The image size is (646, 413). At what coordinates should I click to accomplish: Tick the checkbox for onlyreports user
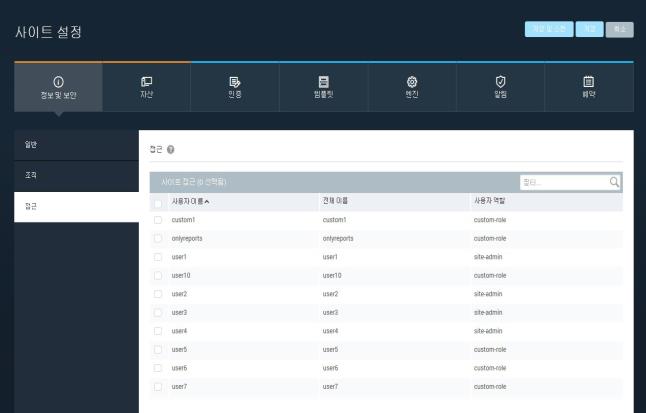[x=158, y=239]
